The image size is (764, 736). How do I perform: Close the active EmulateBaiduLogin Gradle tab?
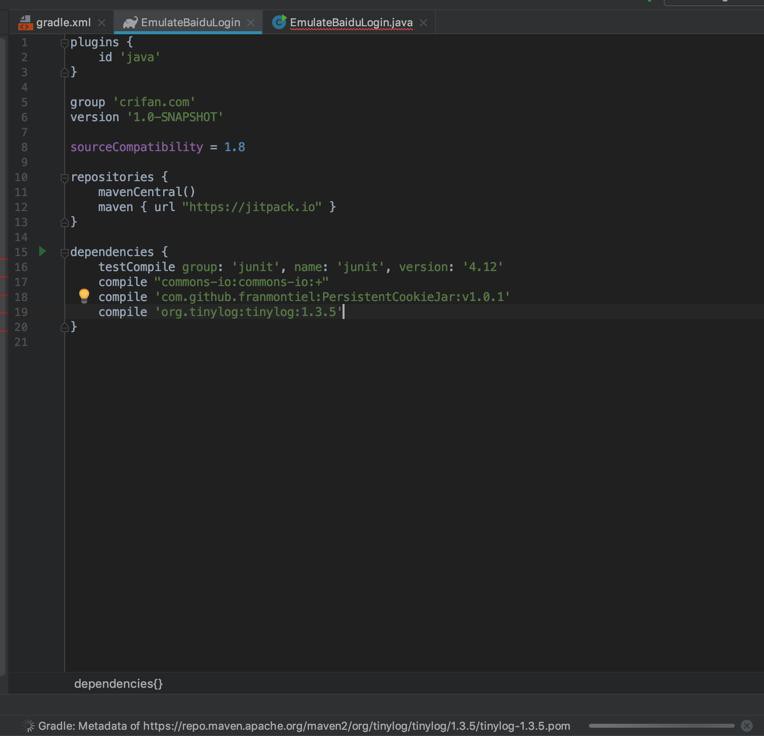(x=250, y=22)
